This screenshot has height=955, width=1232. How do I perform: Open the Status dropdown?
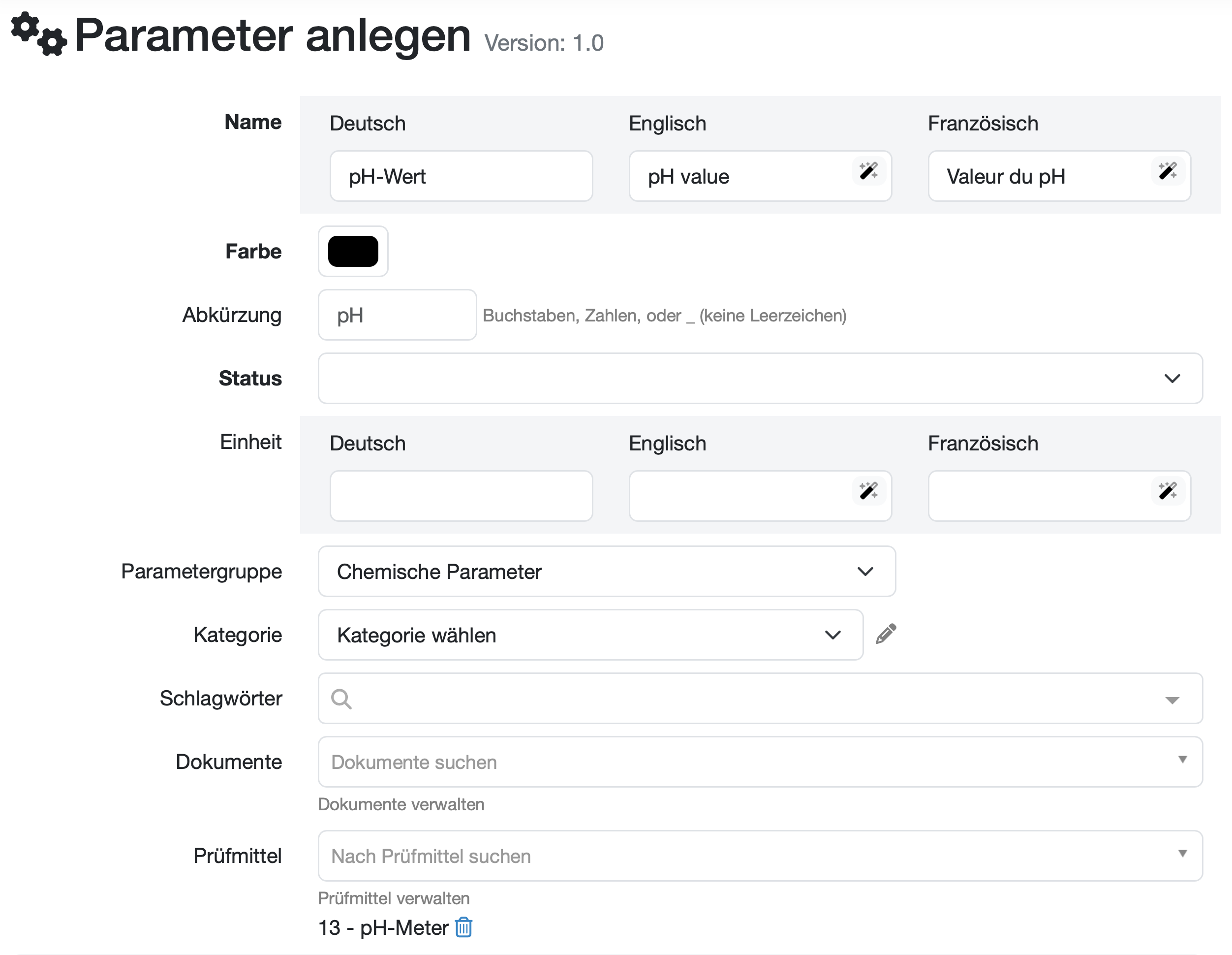[759, 378]
